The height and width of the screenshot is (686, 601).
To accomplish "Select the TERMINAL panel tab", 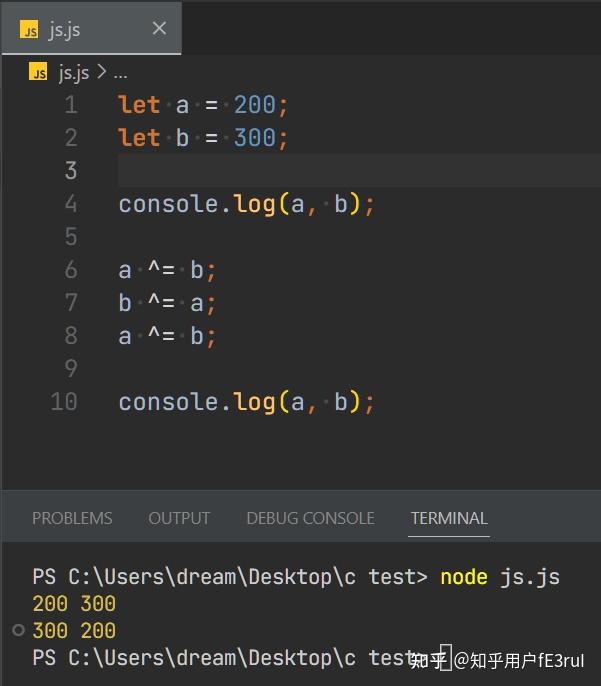I will point(449,518).
